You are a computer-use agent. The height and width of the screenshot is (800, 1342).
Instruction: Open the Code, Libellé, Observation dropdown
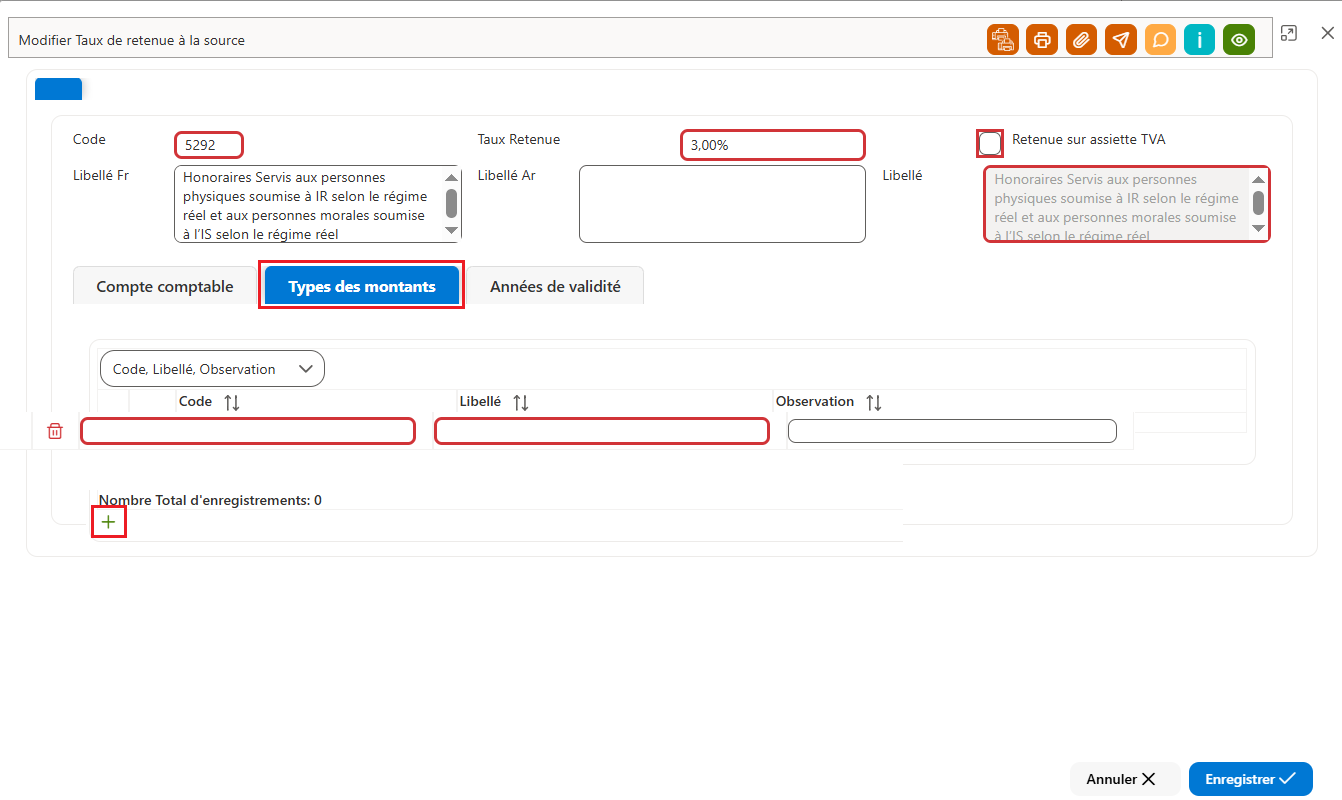point(212,369)
